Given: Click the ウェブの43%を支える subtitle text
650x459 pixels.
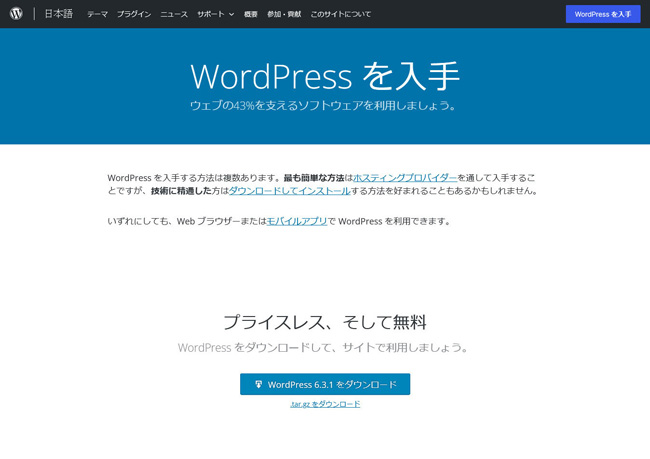Looking at the screenshot, I should tap(325, 105).
